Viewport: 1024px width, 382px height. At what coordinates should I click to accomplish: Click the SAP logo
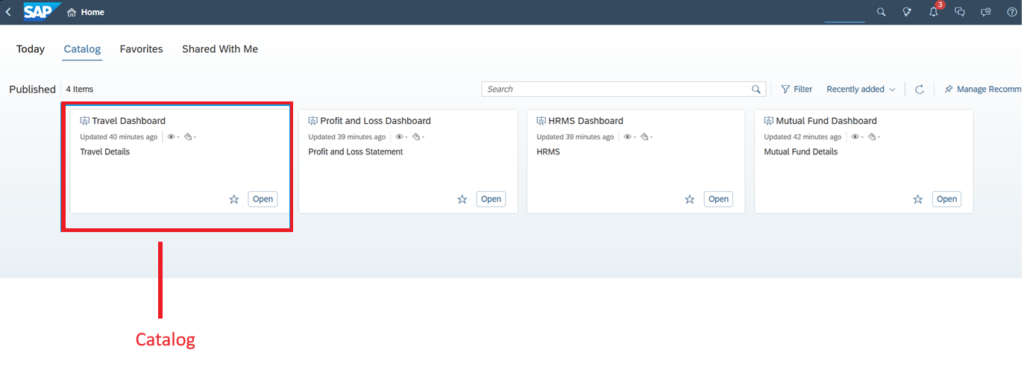pos(42,12)
